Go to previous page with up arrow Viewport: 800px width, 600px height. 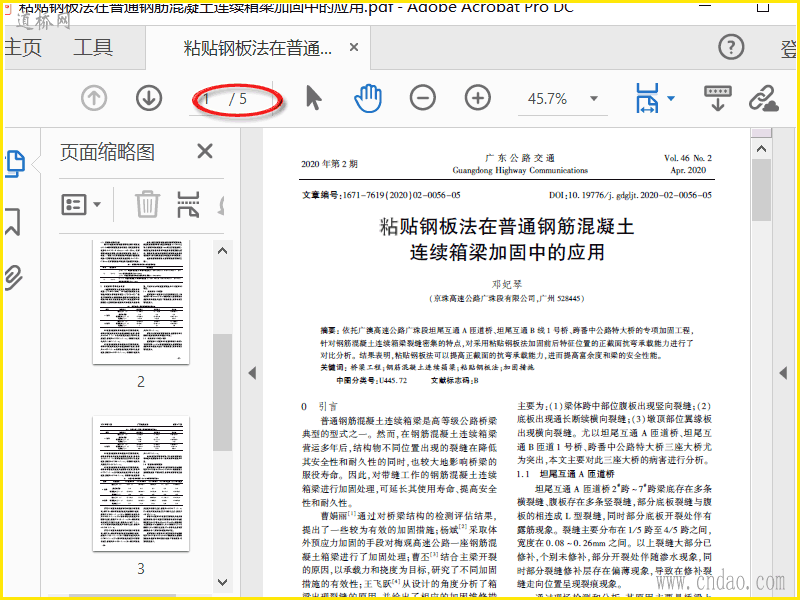(x=94, y=98)
